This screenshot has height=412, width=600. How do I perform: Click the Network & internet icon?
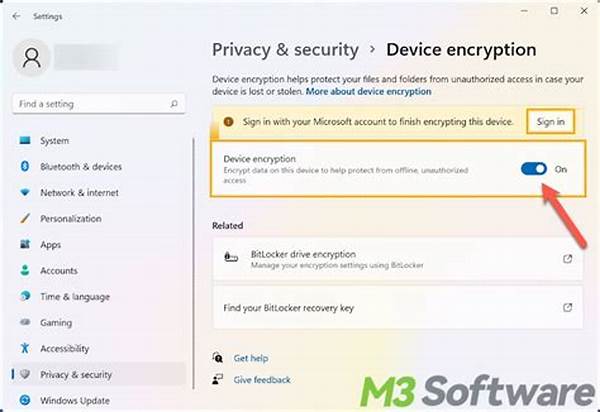tap(25, 193)
